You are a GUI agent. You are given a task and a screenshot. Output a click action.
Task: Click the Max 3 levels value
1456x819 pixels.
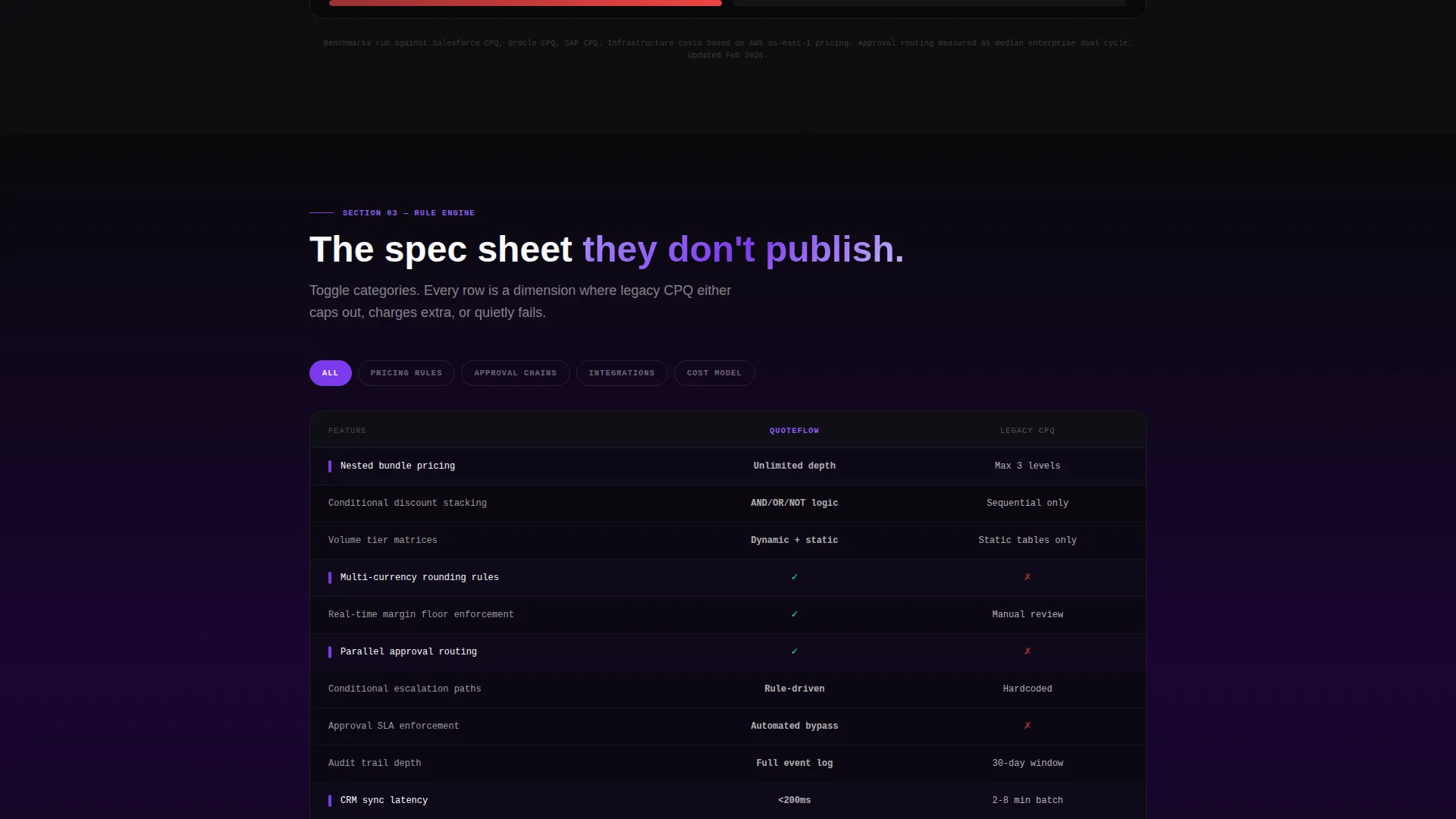(1028, 466)
